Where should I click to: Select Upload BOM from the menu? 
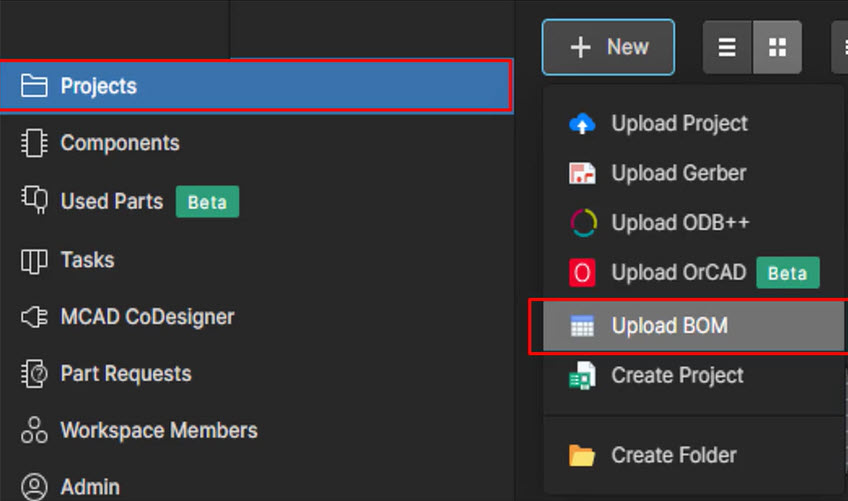click(x=669, y=326)
